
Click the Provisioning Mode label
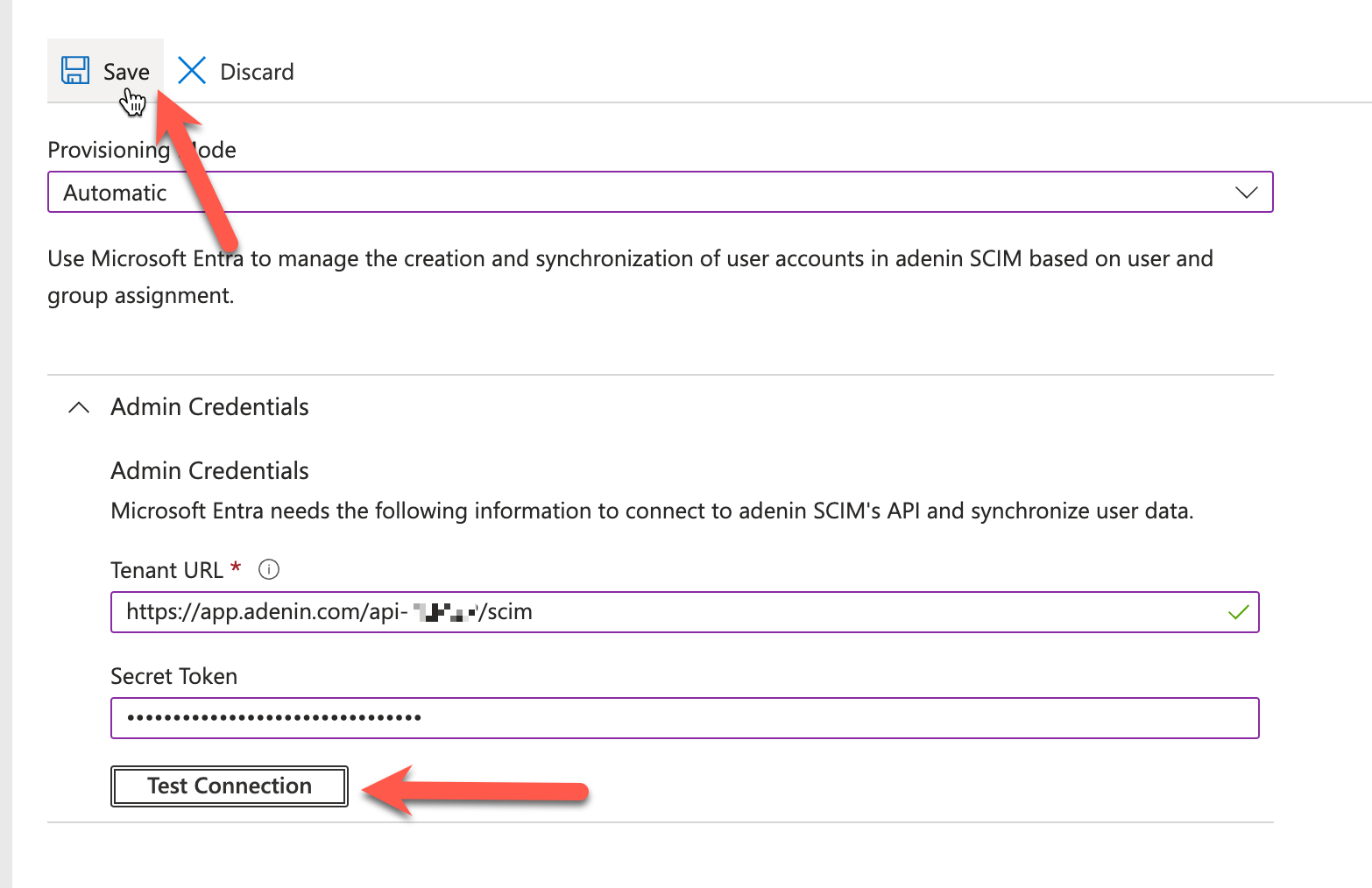tap(109, 150)
